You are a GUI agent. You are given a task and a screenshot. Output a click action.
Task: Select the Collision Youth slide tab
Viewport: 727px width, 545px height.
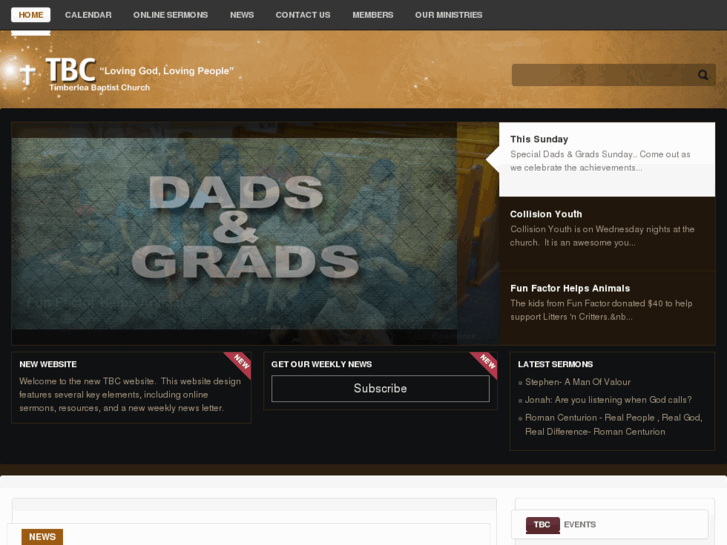[x=607, y=234]
